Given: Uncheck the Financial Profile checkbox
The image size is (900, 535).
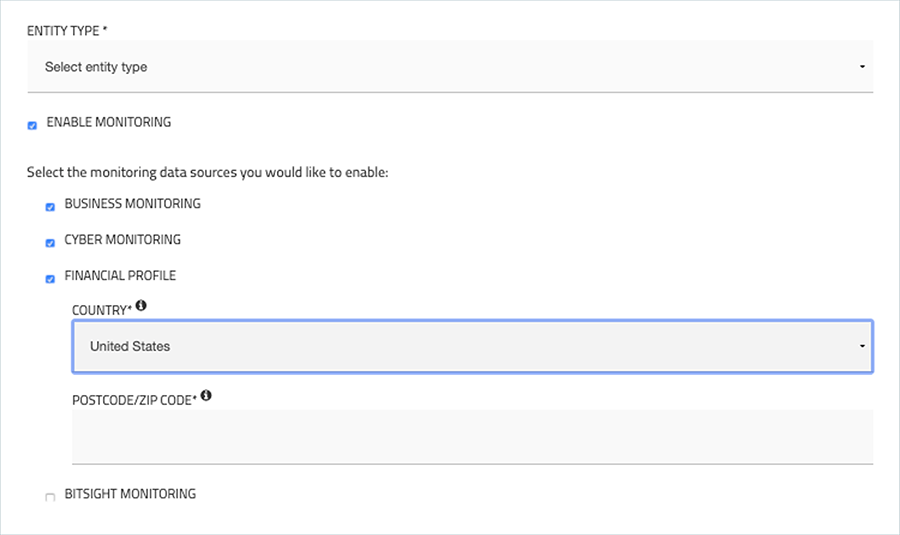Looking at the screenshot, I should (x=51, y=279).
